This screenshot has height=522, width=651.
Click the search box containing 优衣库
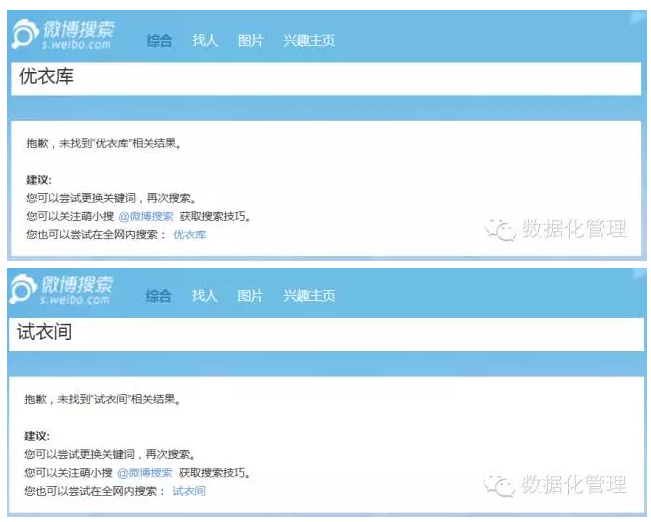[x=326, y=79]
